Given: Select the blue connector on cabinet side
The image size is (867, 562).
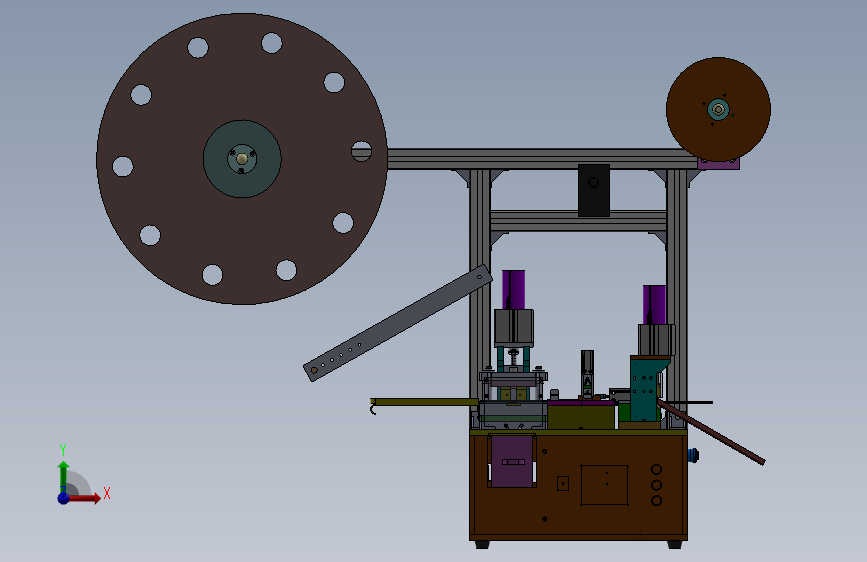Looking at the screenshot, I should [x=693, y=455].
